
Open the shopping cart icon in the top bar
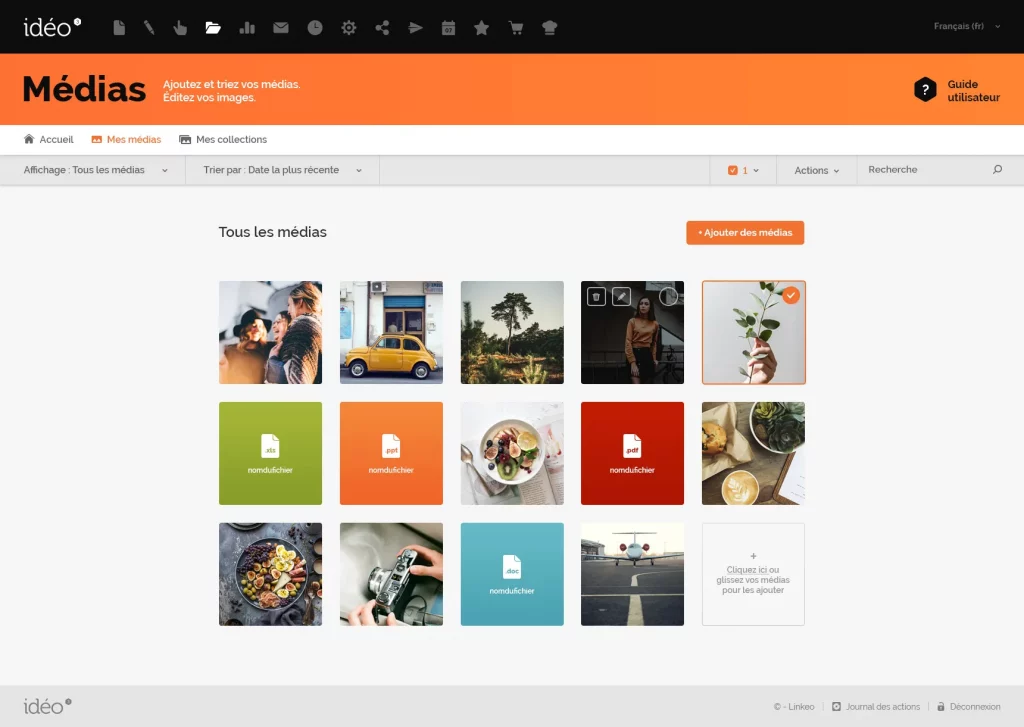pos(516,28)
